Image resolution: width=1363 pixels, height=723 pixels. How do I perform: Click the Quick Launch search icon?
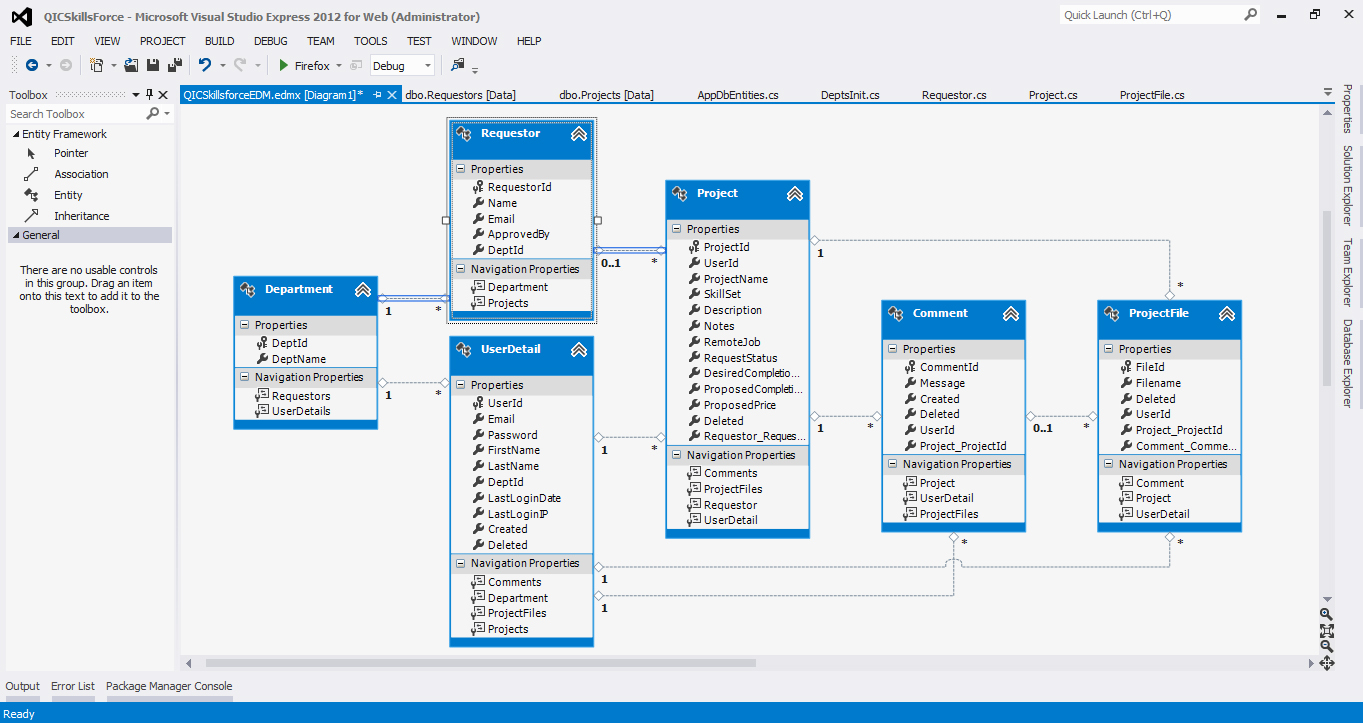[1250, 15]
